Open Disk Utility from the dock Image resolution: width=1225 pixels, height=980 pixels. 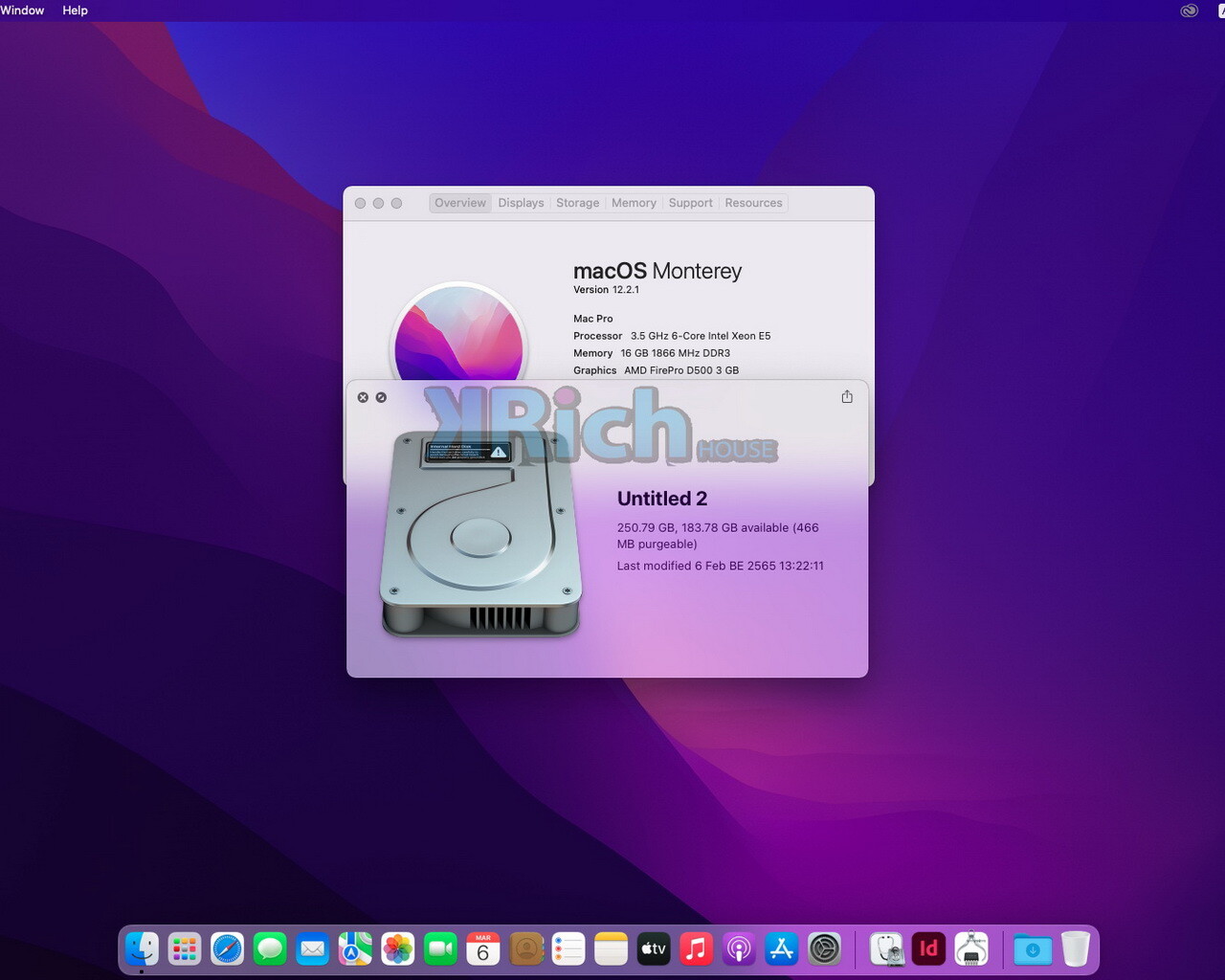click(x=887, y=949)
